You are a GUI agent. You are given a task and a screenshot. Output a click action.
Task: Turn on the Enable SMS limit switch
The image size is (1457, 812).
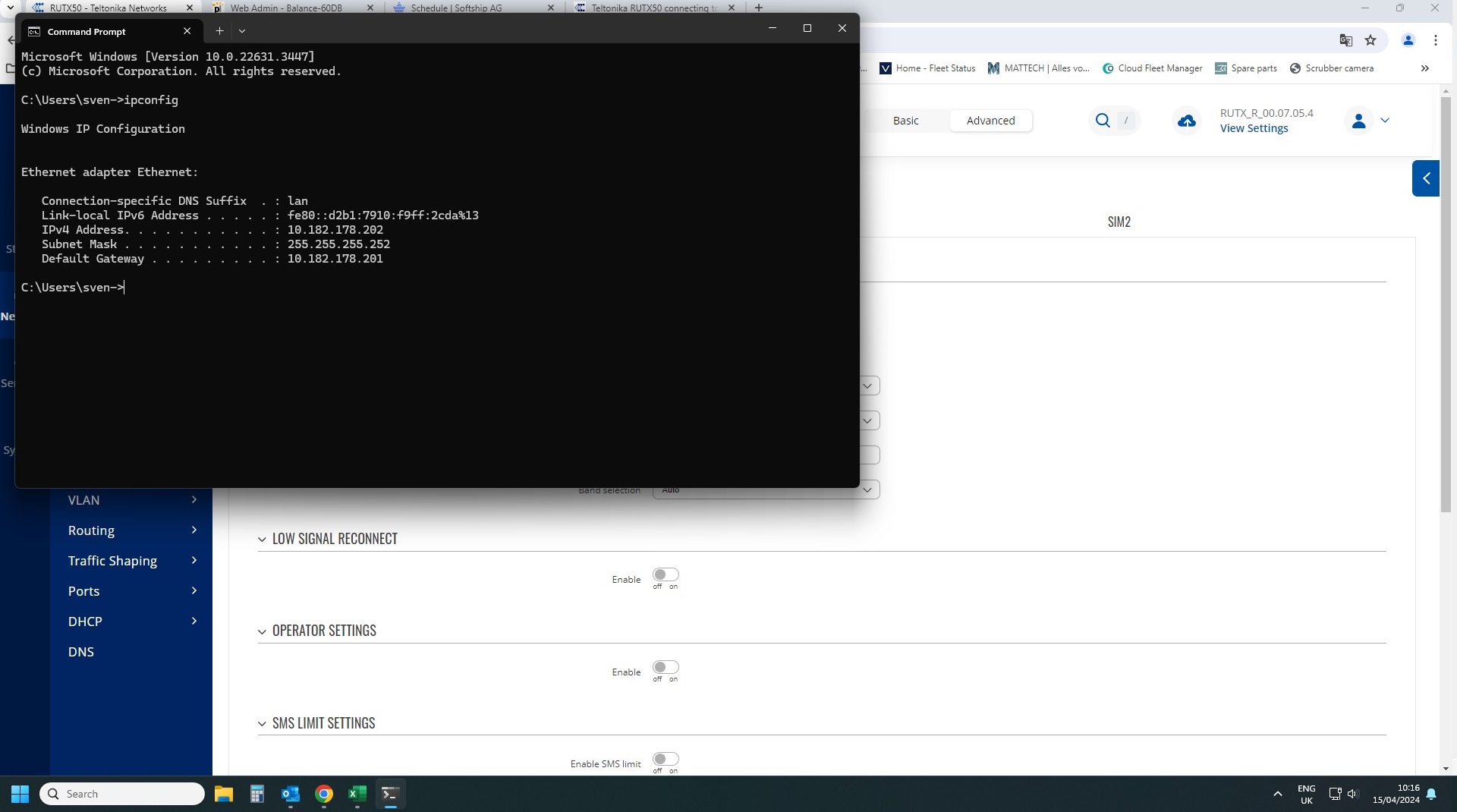(x=666, y=760)
